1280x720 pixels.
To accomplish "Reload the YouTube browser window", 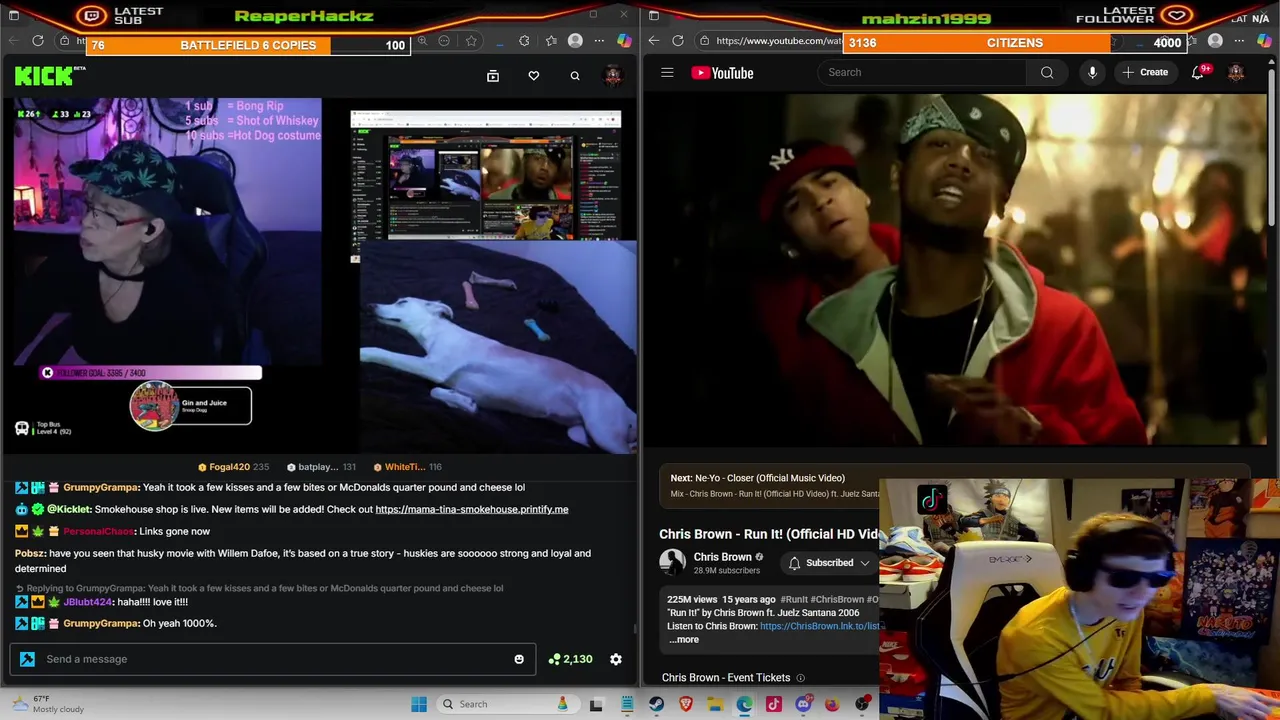I will [678, 41].
